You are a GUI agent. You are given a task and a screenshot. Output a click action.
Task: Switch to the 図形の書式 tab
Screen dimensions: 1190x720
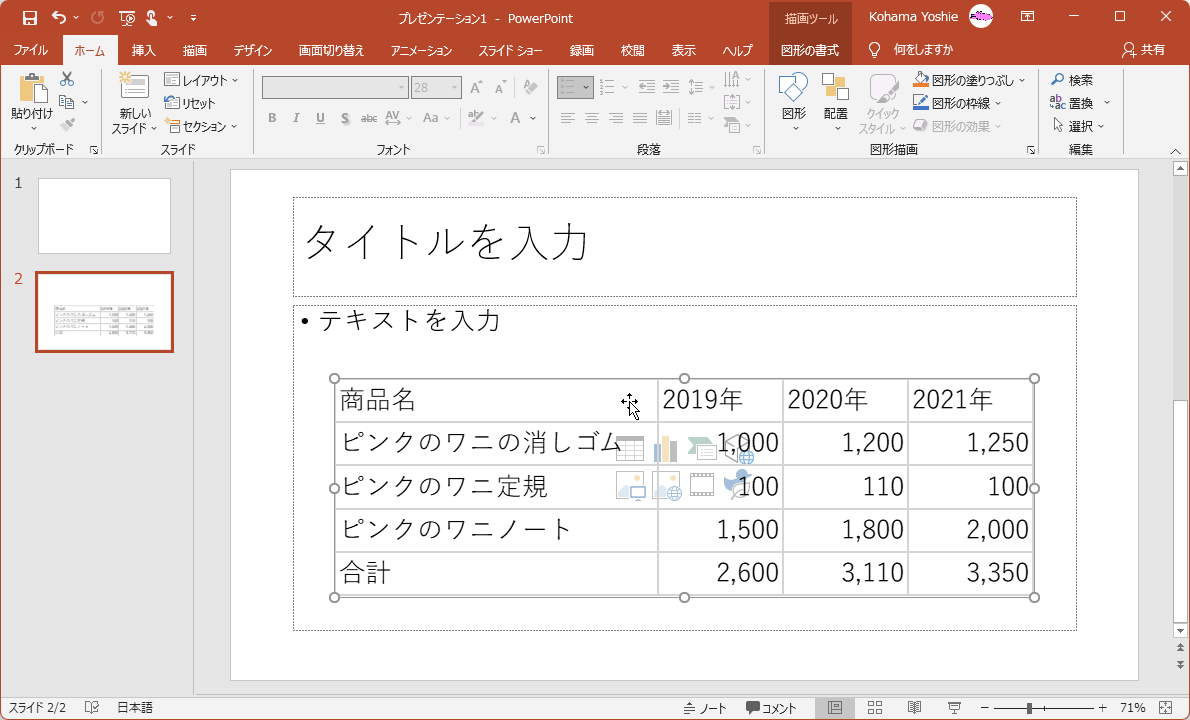(810, 50)
